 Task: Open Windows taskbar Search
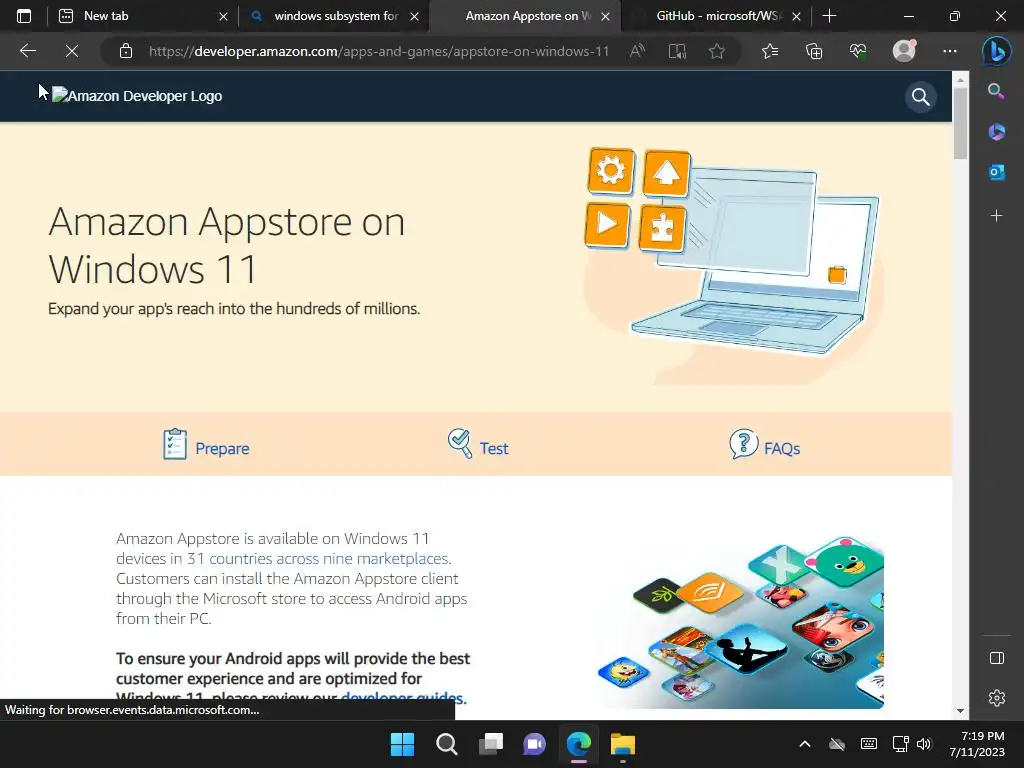tap(447, 744)
